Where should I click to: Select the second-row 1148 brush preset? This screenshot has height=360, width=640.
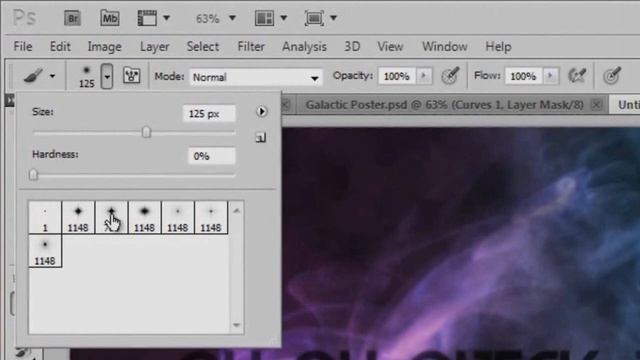(45, 251)
